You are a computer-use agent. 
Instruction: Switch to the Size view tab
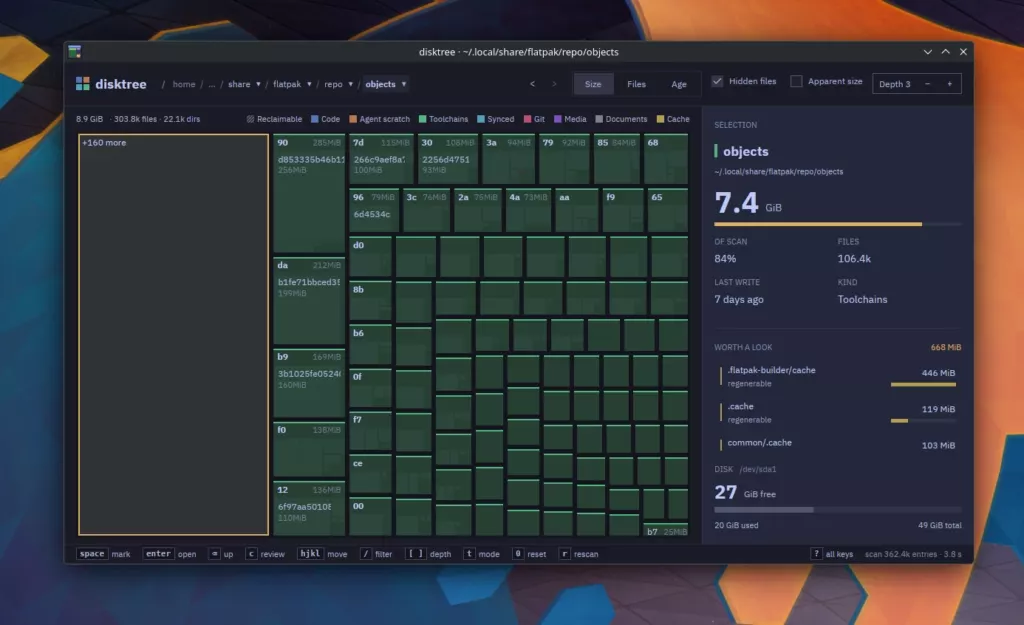click(593, 84)
